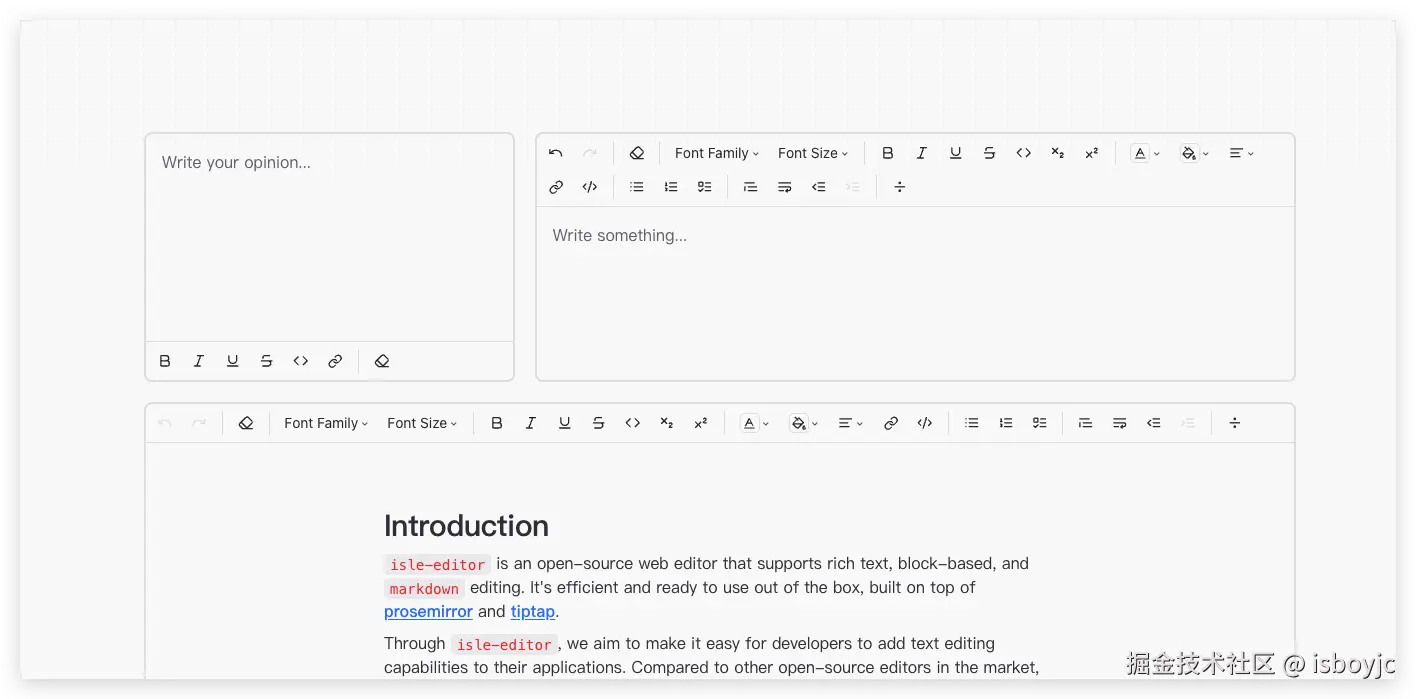Insert a horizontal divider using the divide icon
The height and width of the screenshot is (699, 1416).
pyautogui.click(x=899, y=187)
